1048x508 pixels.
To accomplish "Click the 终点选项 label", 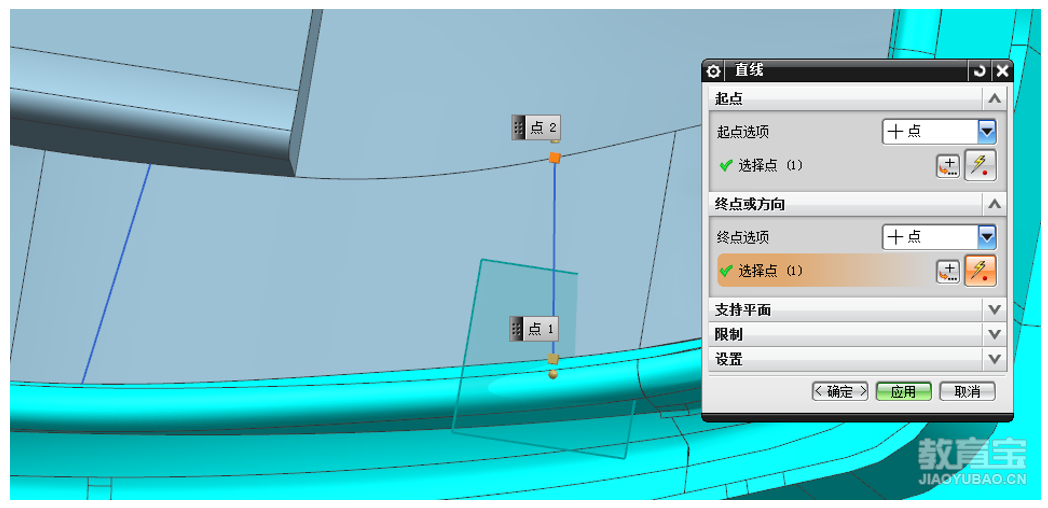I will [x=743, y=237].
